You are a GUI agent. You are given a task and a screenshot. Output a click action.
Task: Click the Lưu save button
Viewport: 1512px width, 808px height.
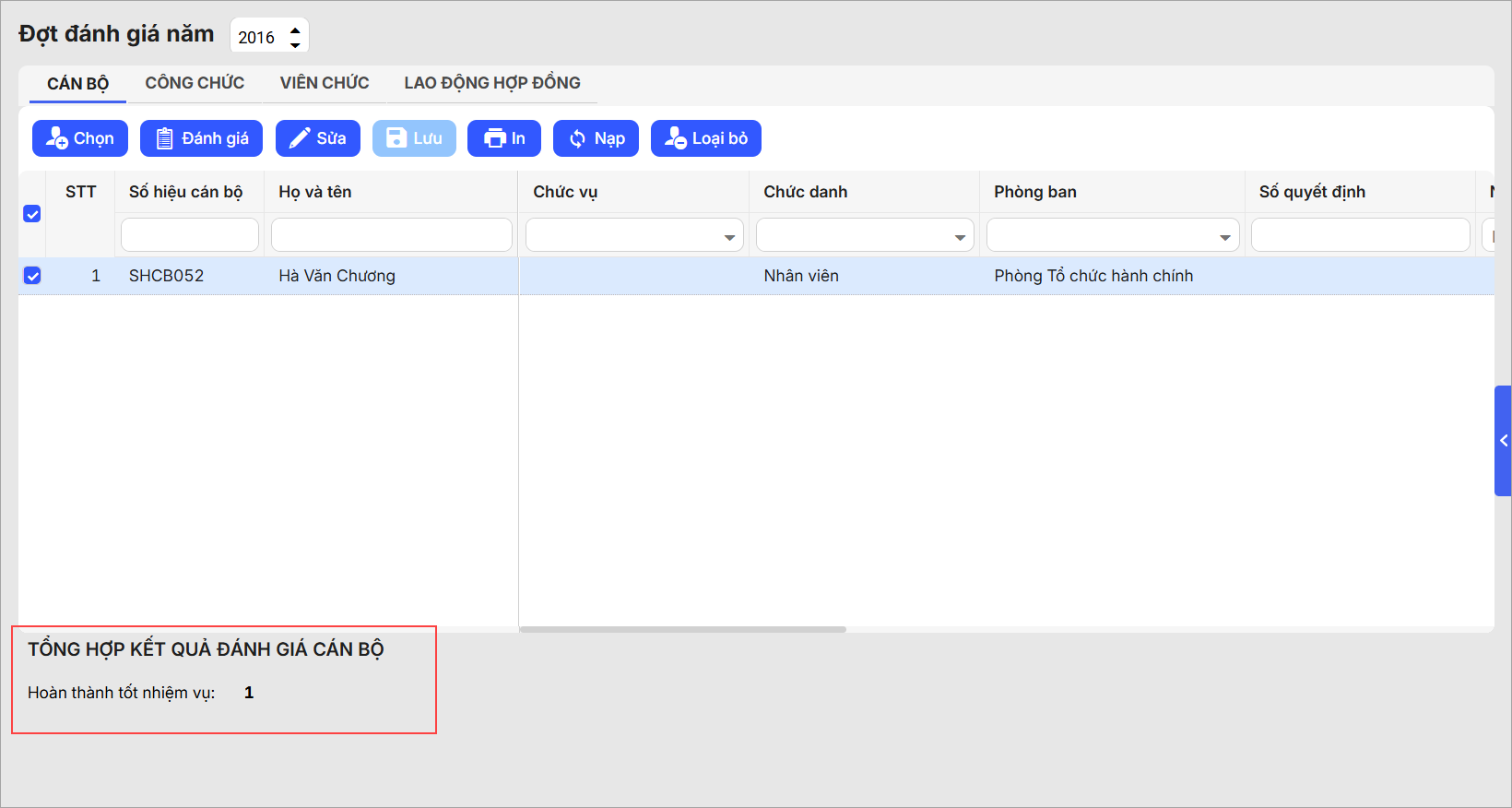(414, 138)
